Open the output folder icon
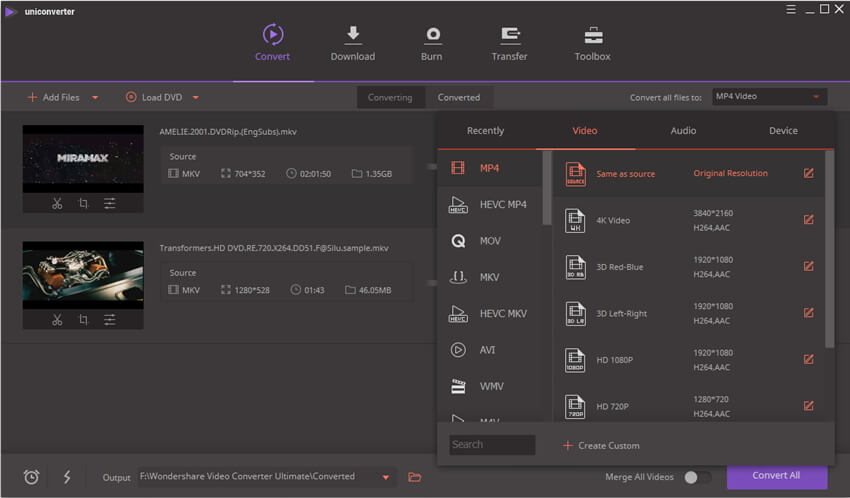 (415, 477)
